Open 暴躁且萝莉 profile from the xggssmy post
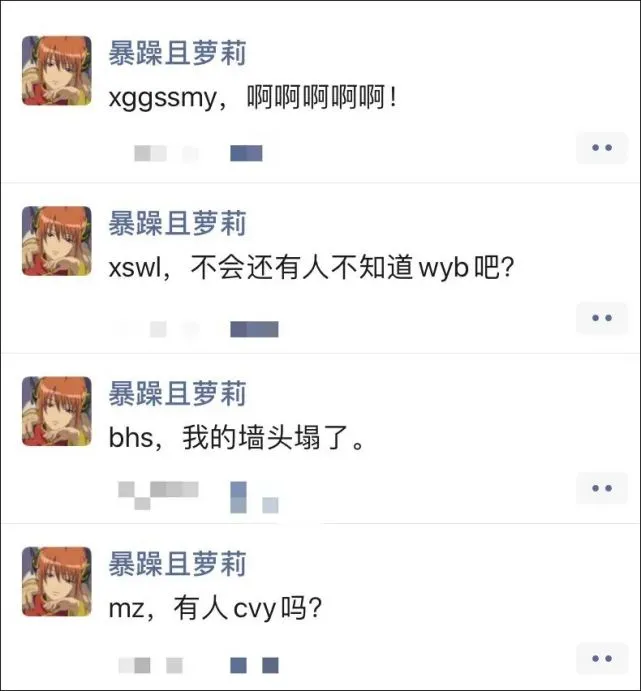Viewport: 641px width, 691px height. [x=177, y=53]
